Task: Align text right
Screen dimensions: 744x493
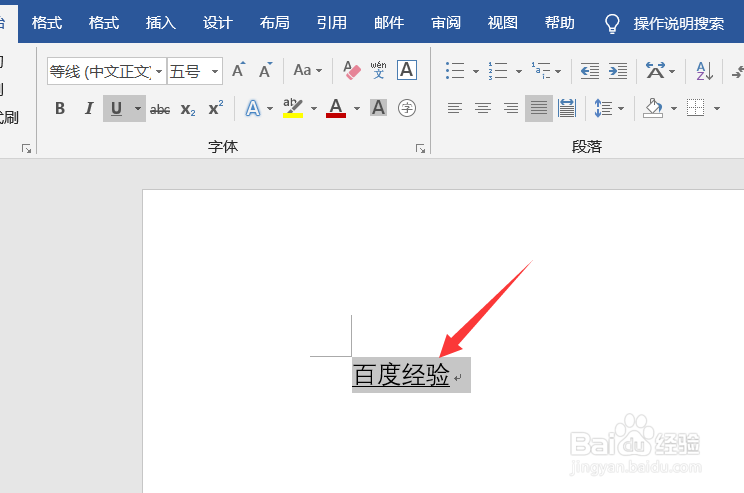Action: [x=511, y=109]
